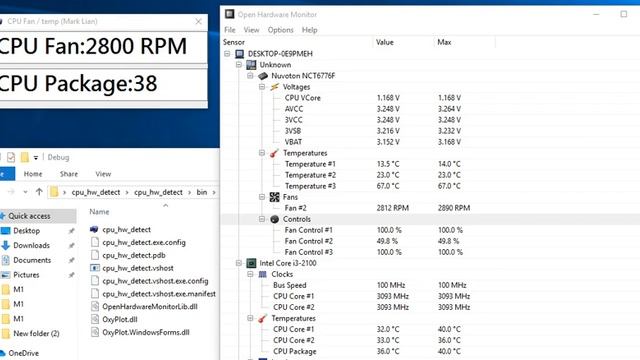Viewport: 640px width, 360px height.
Task: Click the cpu_hw_detect application icon
Action: 94,229
